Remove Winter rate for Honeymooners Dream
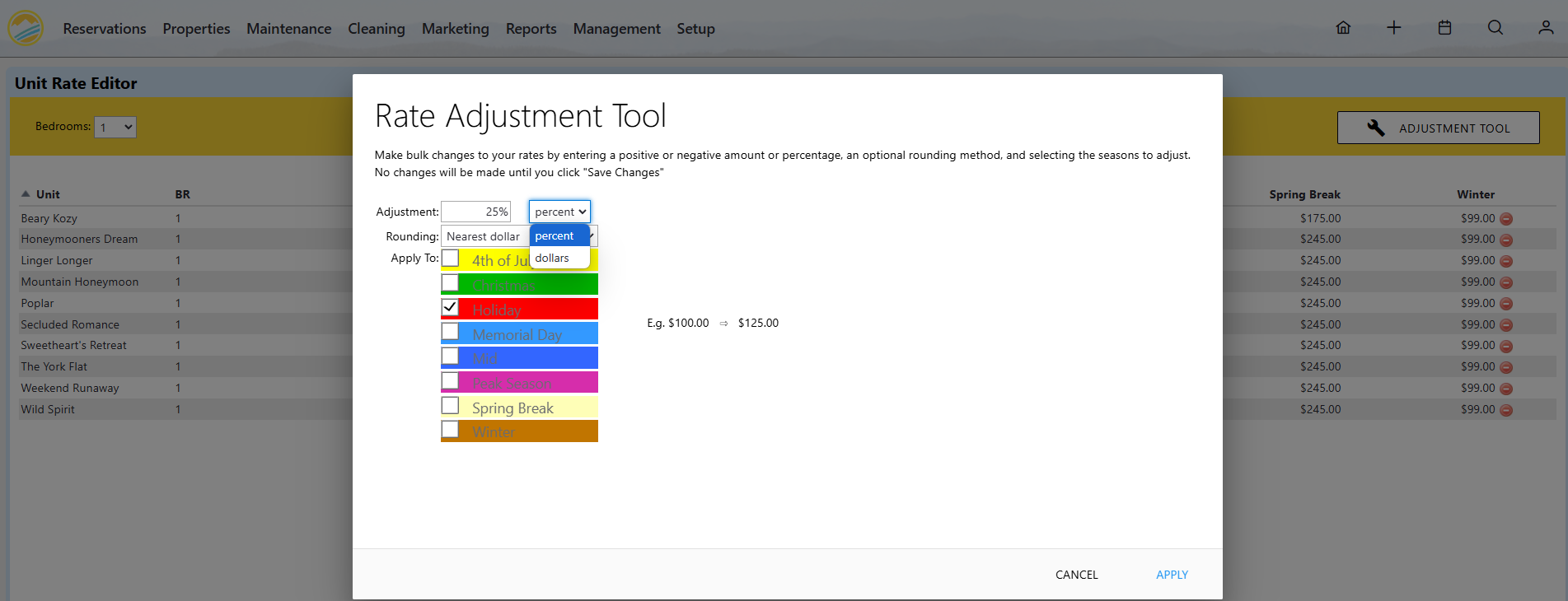This screenshot has width=1568, height=601. [1506, 240]
